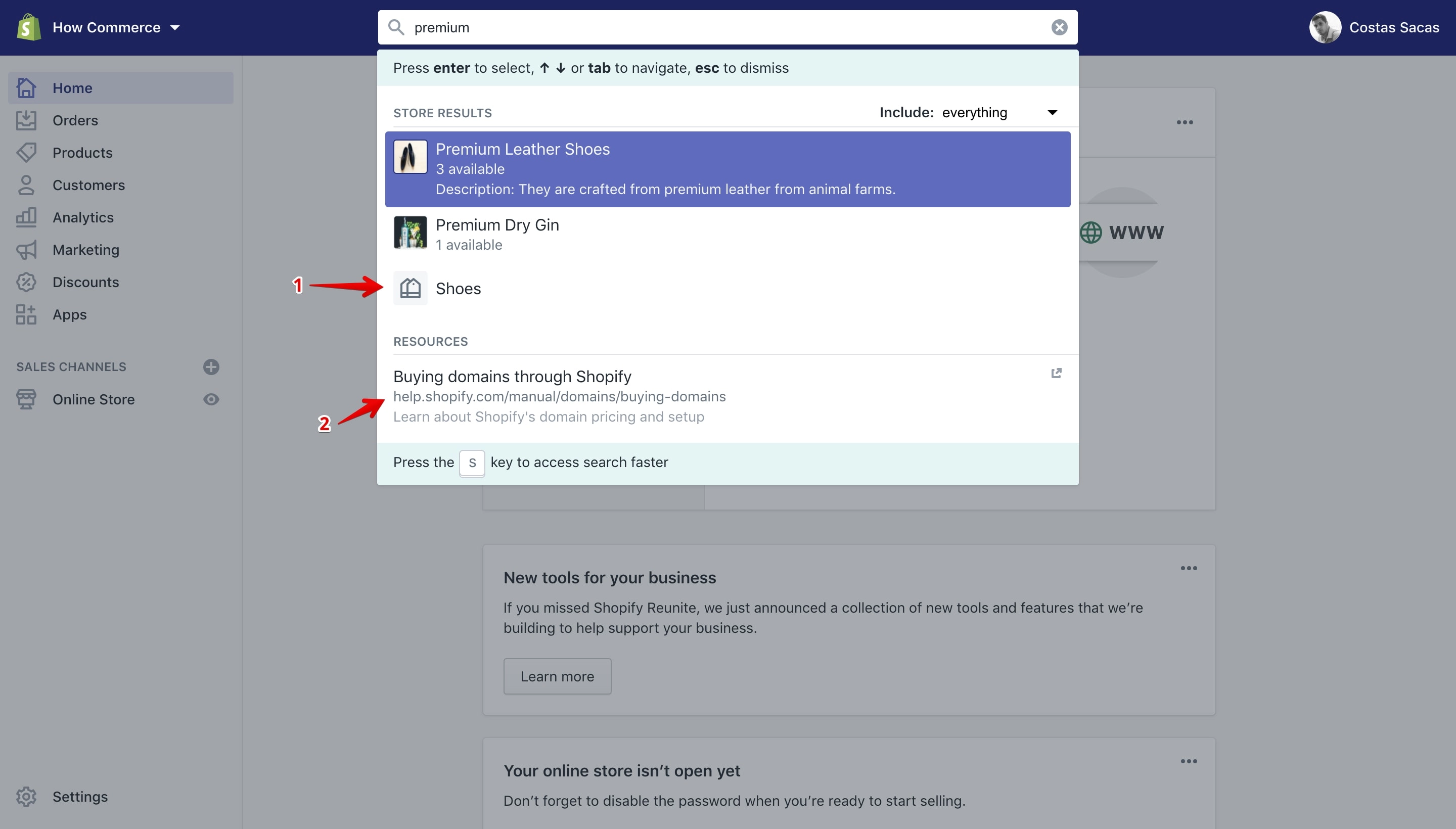Select the Premium Dry Gin thumbnail result

(410, 233)
